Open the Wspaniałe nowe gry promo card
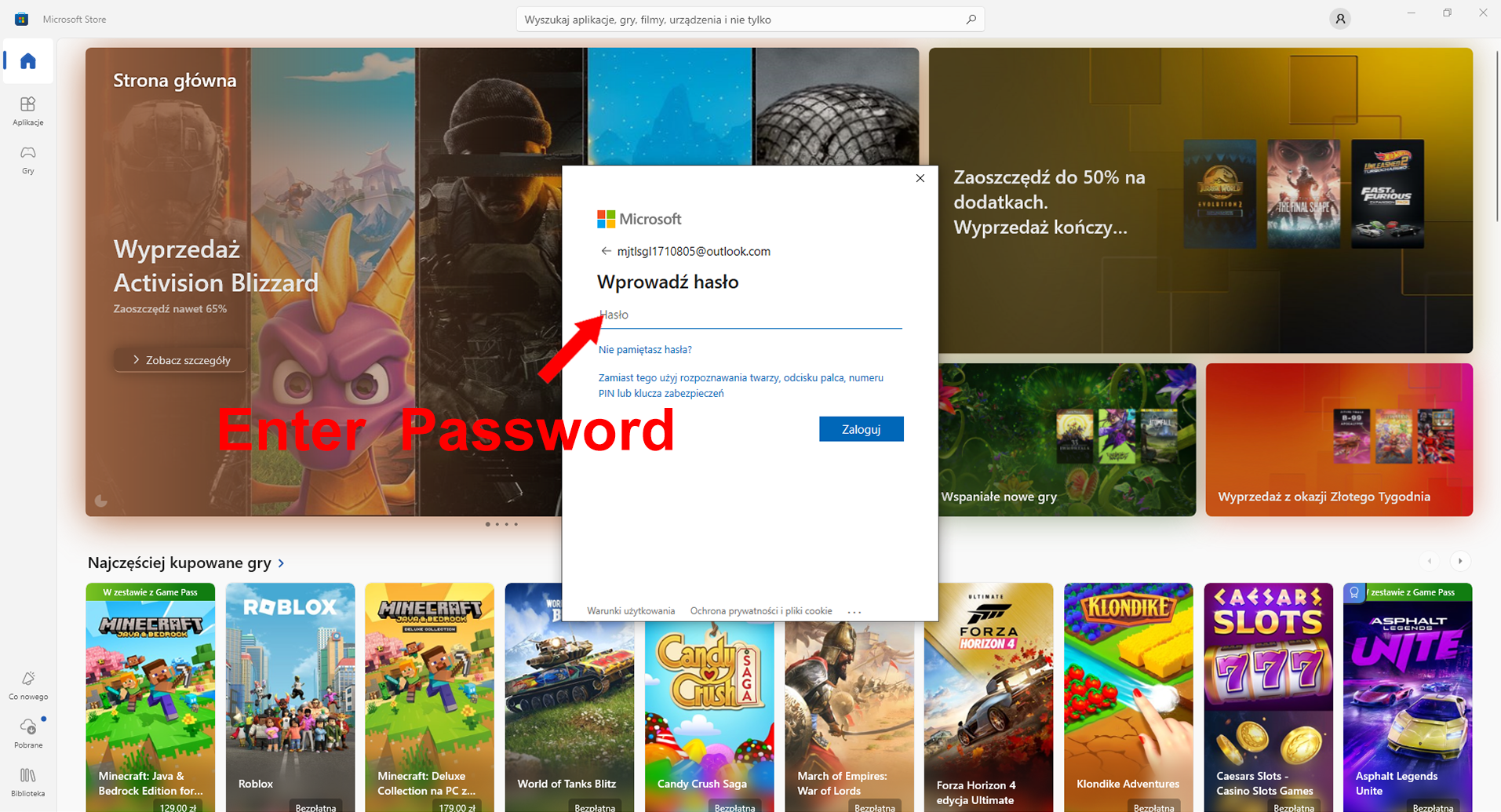The width and height of the screenshot is (1501, 812). tap(1067, 439)
